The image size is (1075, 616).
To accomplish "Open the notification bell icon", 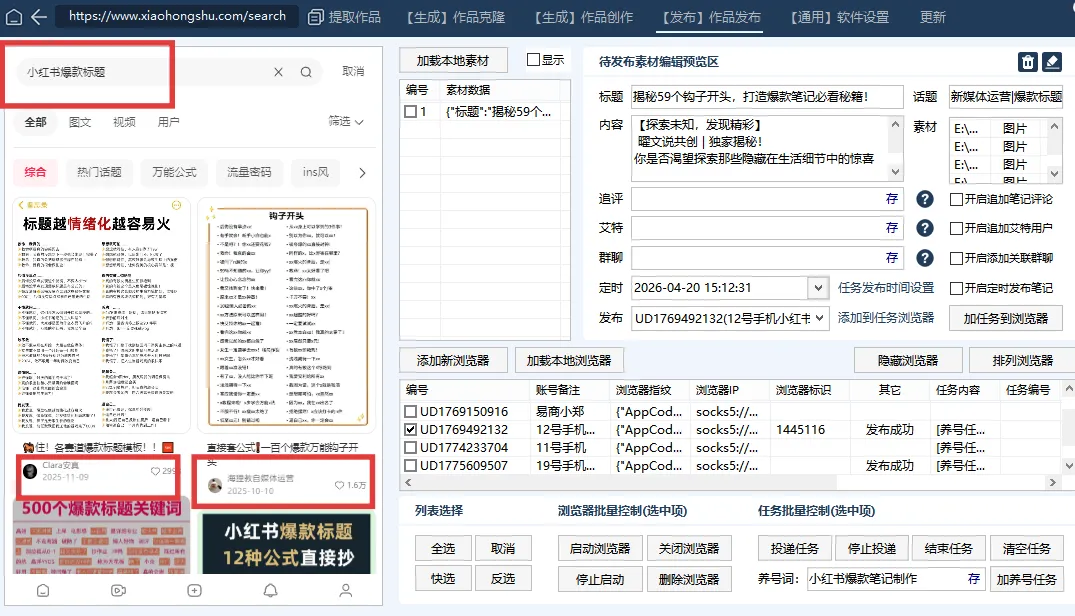I will pos(270,592).
